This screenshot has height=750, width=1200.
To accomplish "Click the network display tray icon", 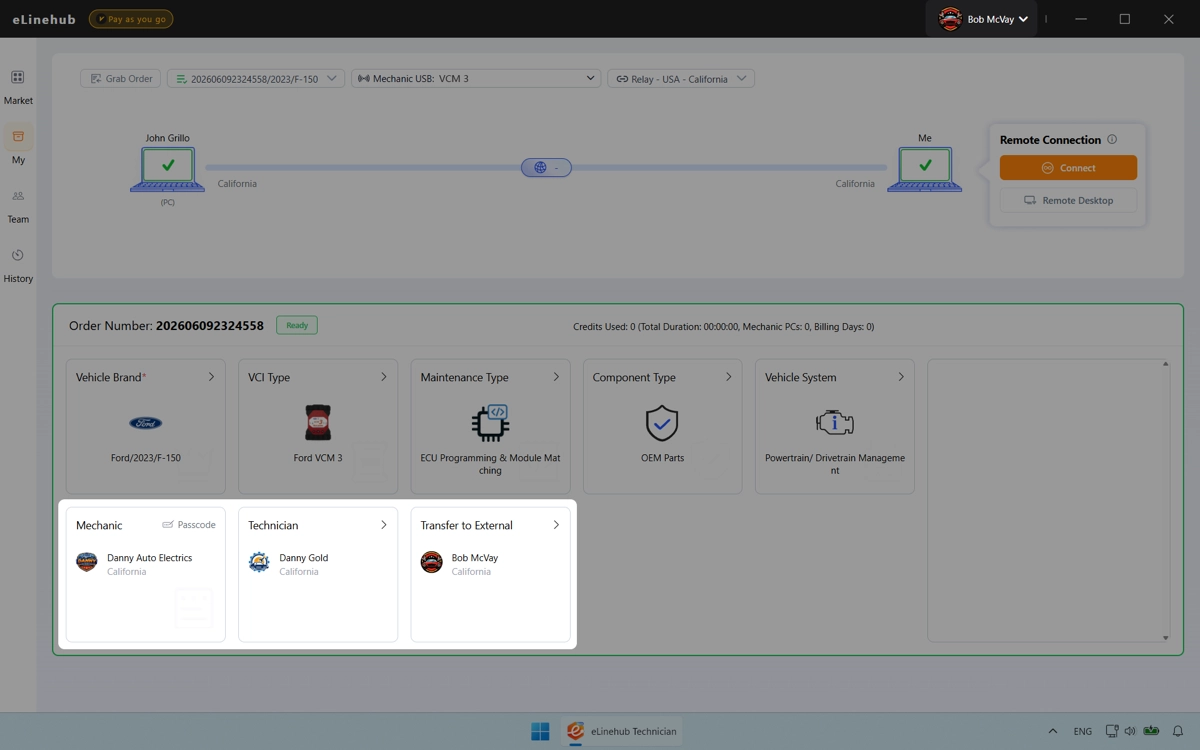I will point(1112,731).
